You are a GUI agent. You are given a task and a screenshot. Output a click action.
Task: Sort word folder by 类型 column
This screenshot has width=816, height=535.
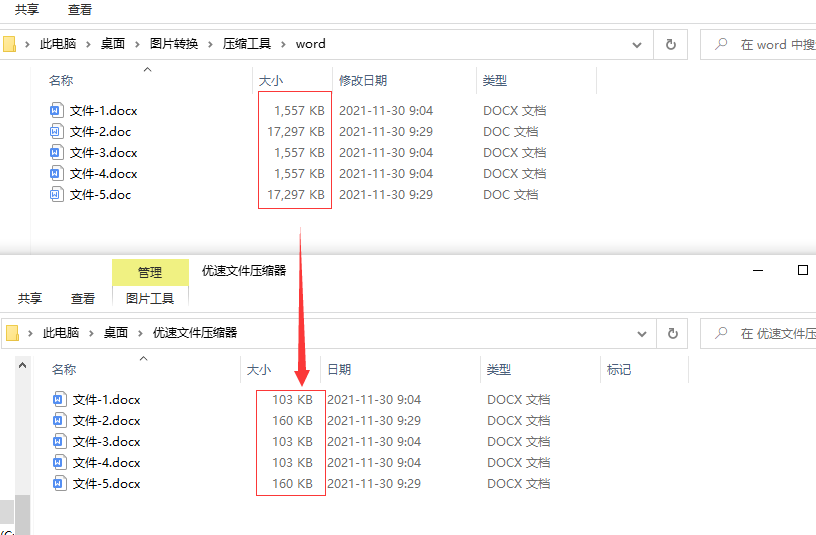pos(494,81)
